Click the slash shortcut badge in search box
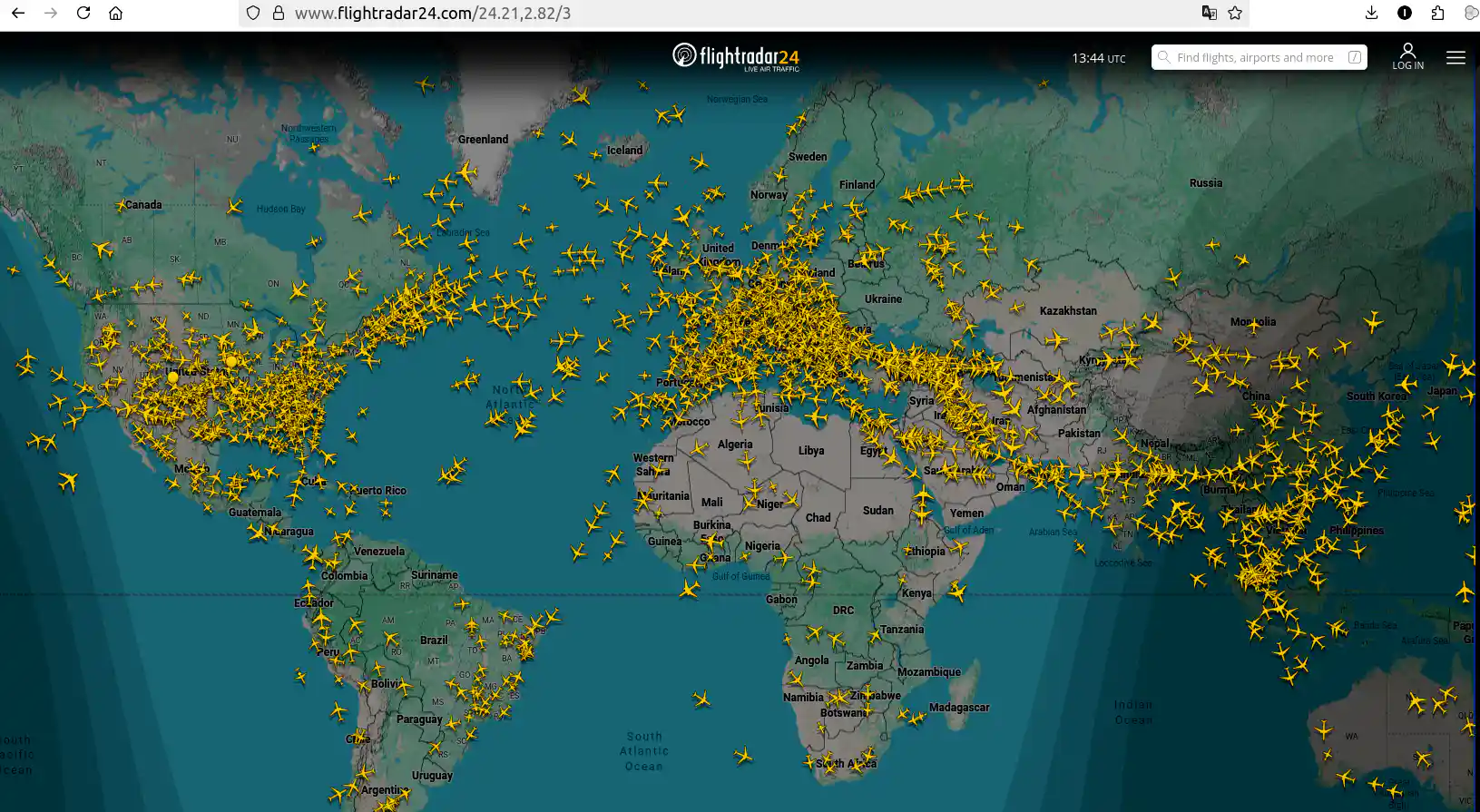Viewport: 1480px width, 812px height. [x=1354, y=57]
